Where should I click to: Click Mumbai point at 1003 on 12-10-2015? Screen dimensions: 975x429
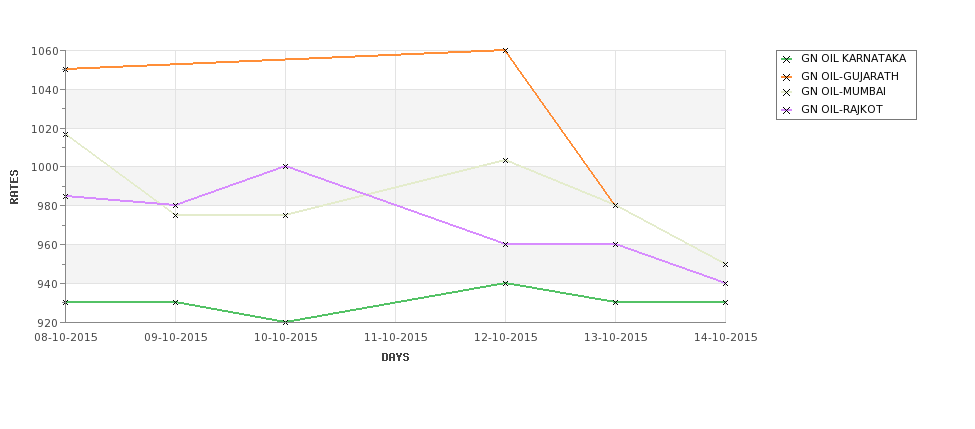(505, 160)
